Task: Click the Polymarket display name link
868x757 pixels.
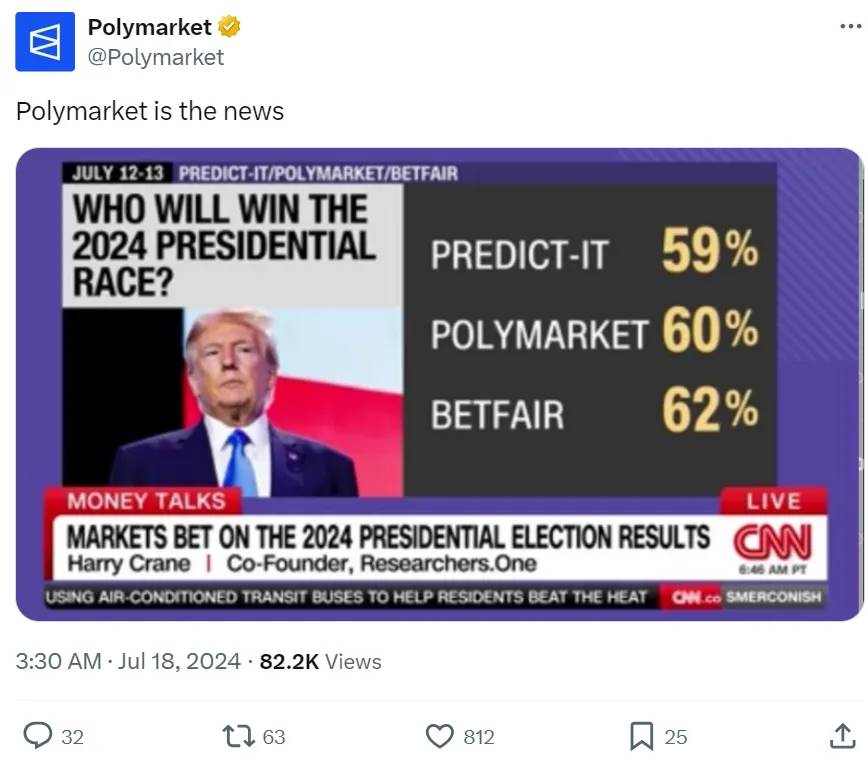Action: tap(152, 28)
